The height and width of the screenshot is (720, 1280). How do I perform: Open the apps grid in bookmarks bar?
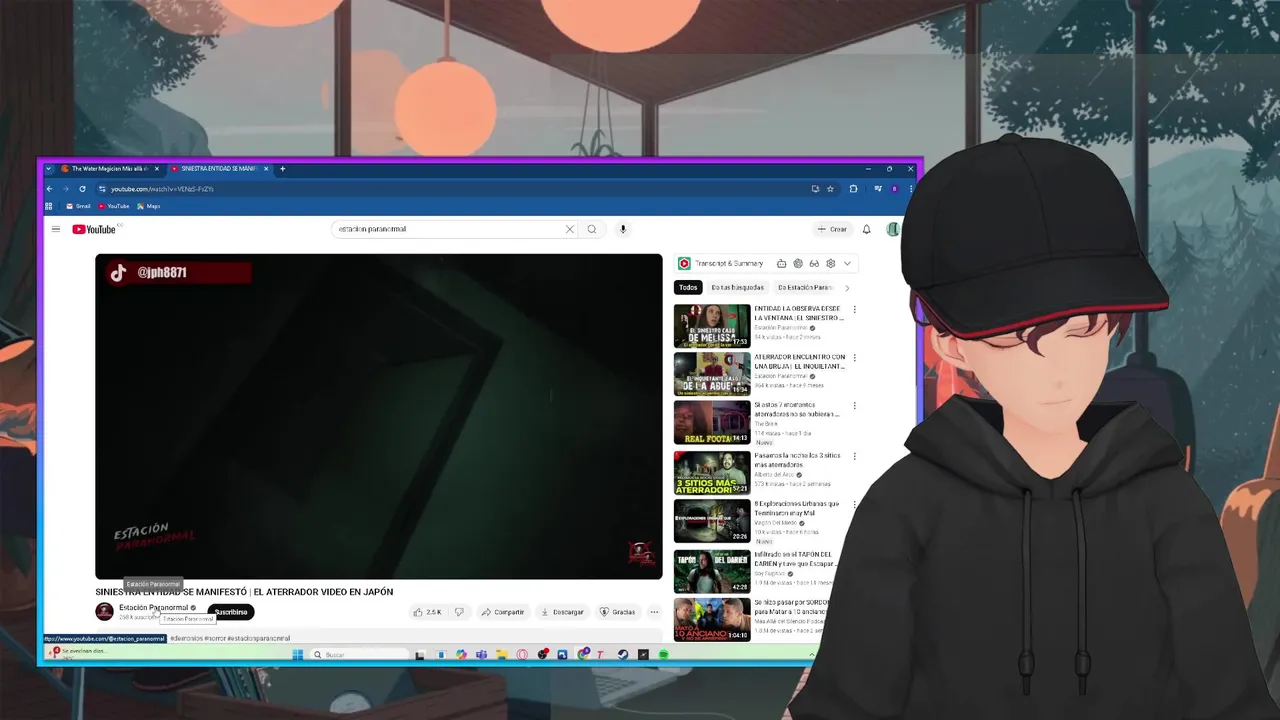[x=48, y=206]
